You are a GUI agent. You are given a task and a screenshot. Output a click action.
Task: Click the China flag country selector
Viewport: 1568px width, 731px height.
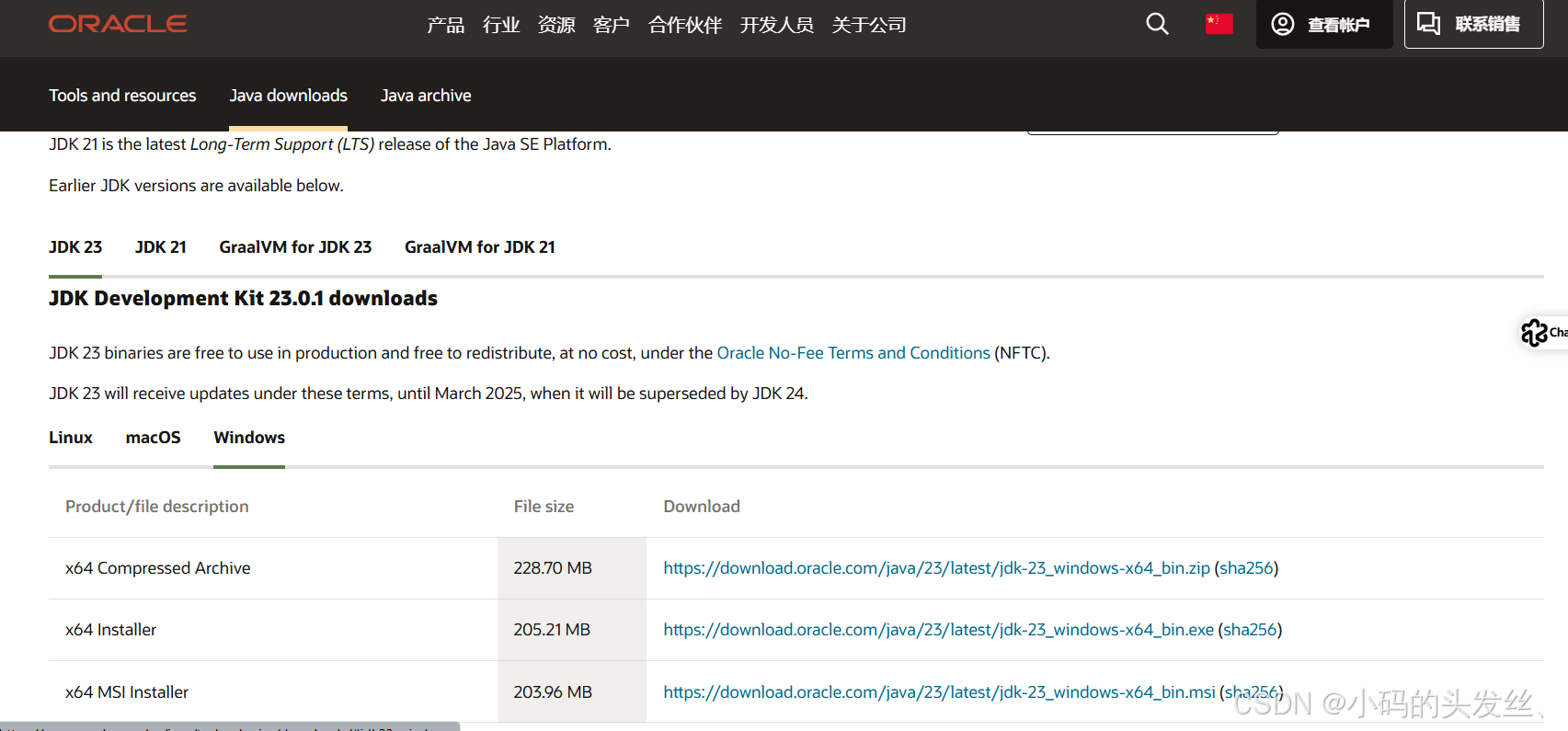(1219, 24)
